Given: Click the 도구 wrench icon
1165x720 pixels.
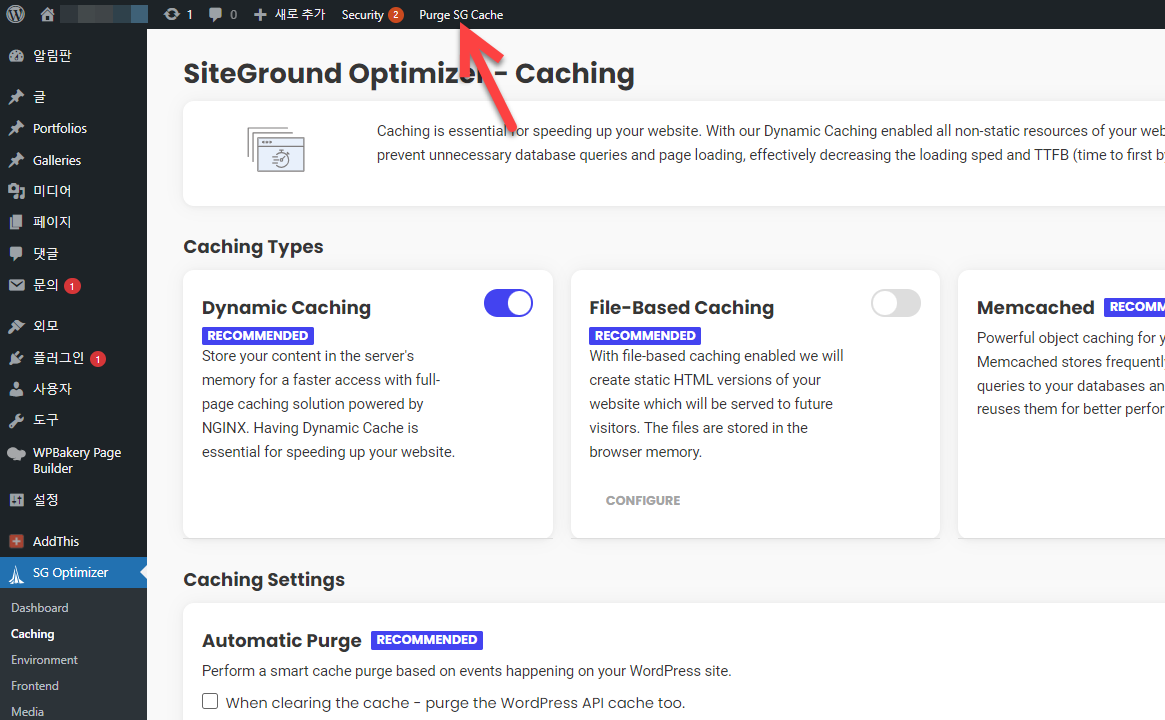Looking at the screenshot, I should point(16,420).
